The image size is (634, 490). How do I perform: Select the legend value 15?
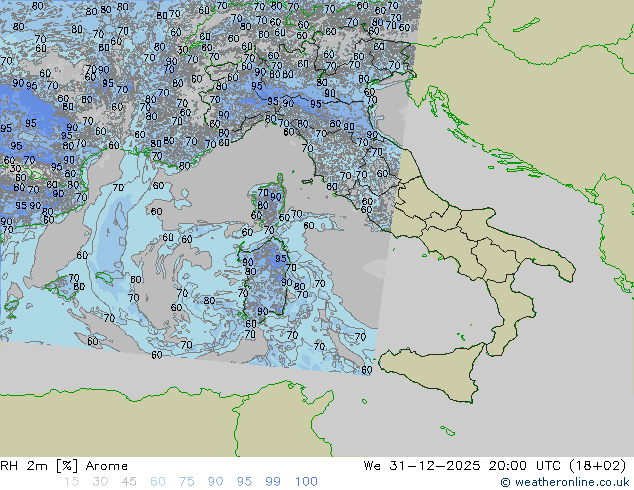pyautogui.click(x=71, y=482)
